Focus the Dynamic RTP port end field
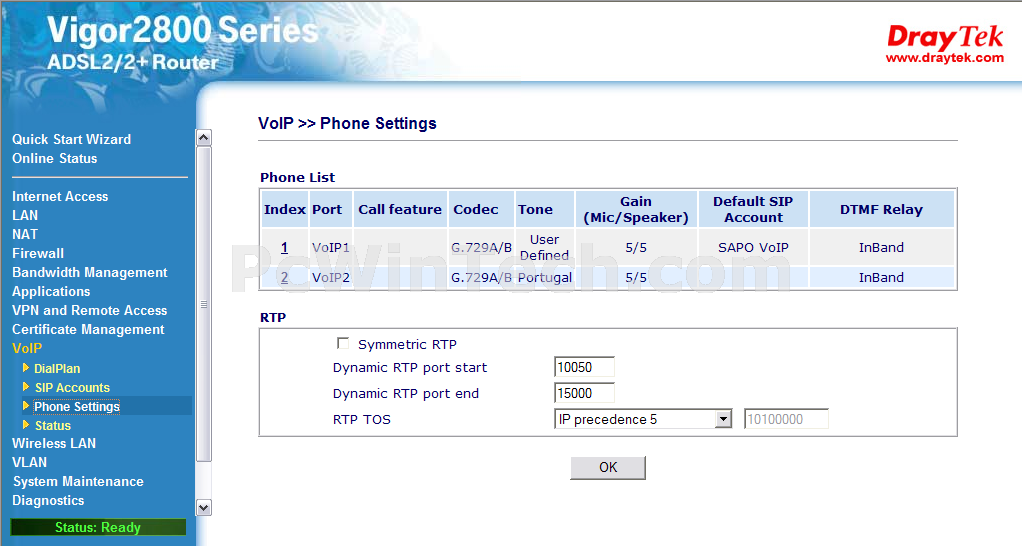 pyautogui.click(x=584, y=394)
